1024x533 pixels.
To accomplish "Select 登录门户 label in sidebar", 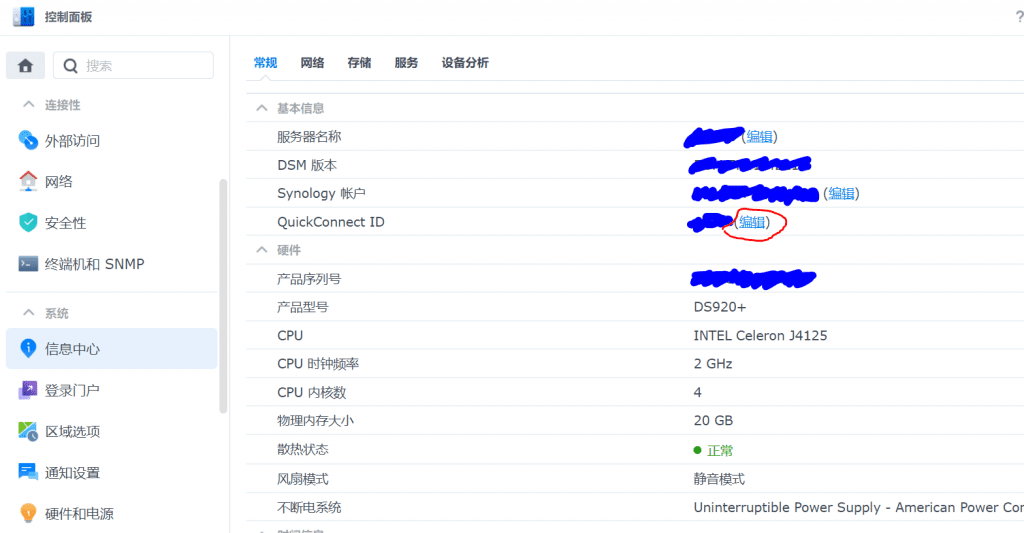I will (x=72, y=390).
